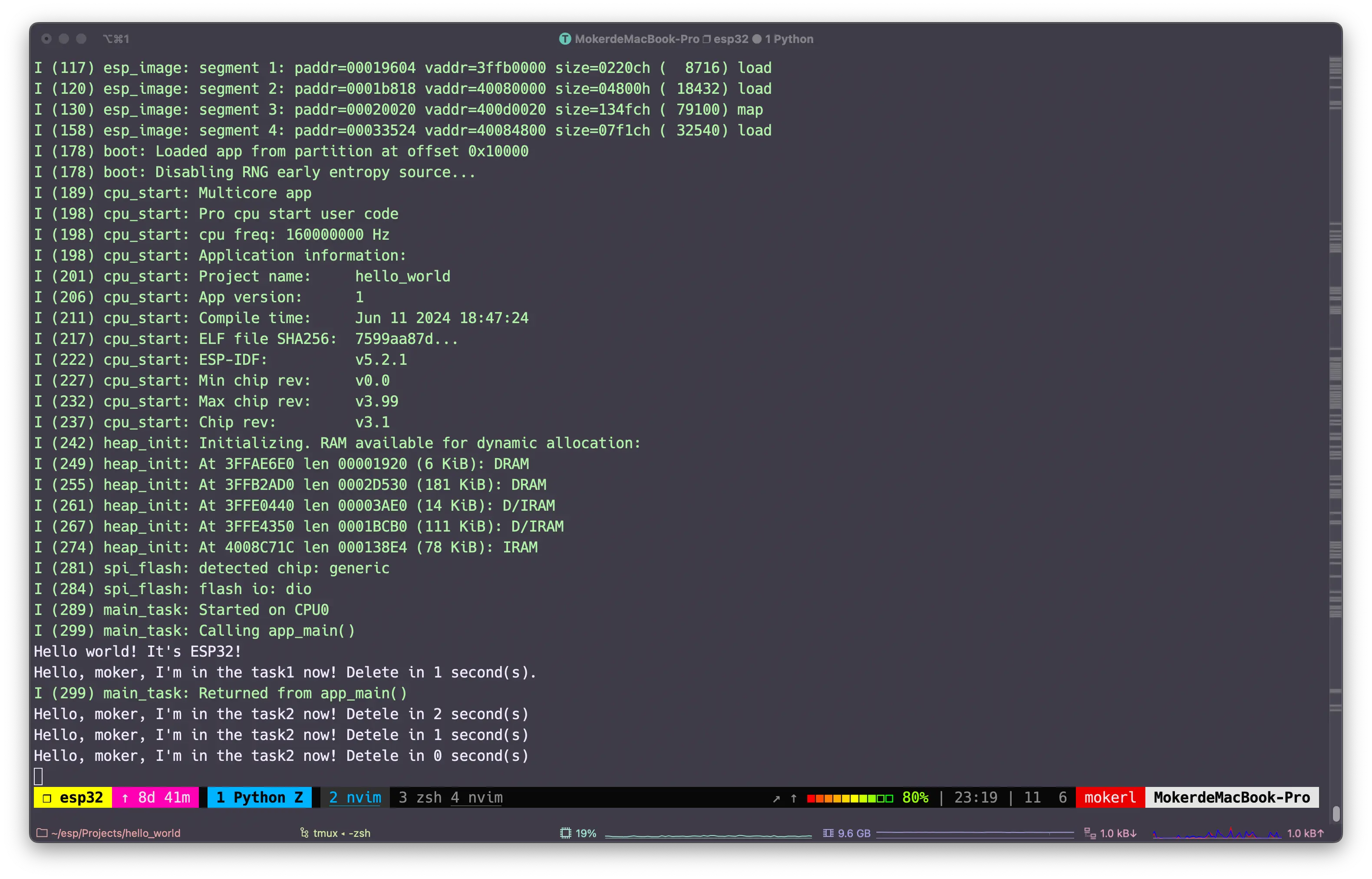Click the git branch icon beside tmux
Image resolution: width=1372 pixels, height=879 pixels.
(305, 833)
